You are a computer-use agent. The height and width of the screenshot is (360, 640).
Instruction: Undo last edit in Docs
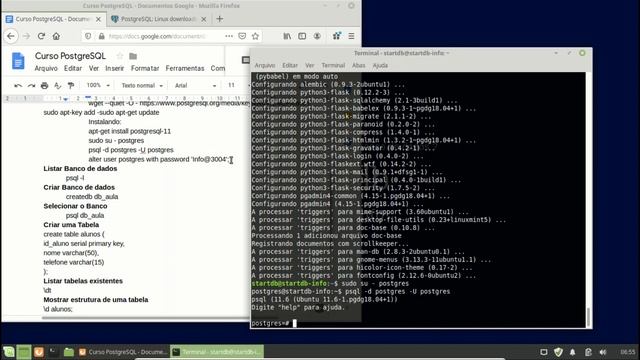[x=18, y=85]
